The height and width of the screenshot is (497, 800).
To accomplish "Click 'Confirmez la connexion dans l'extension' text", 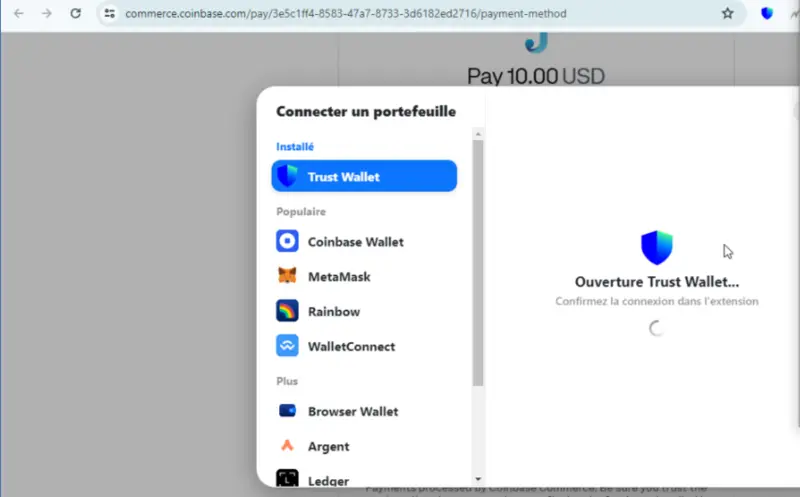I will 657,301.
